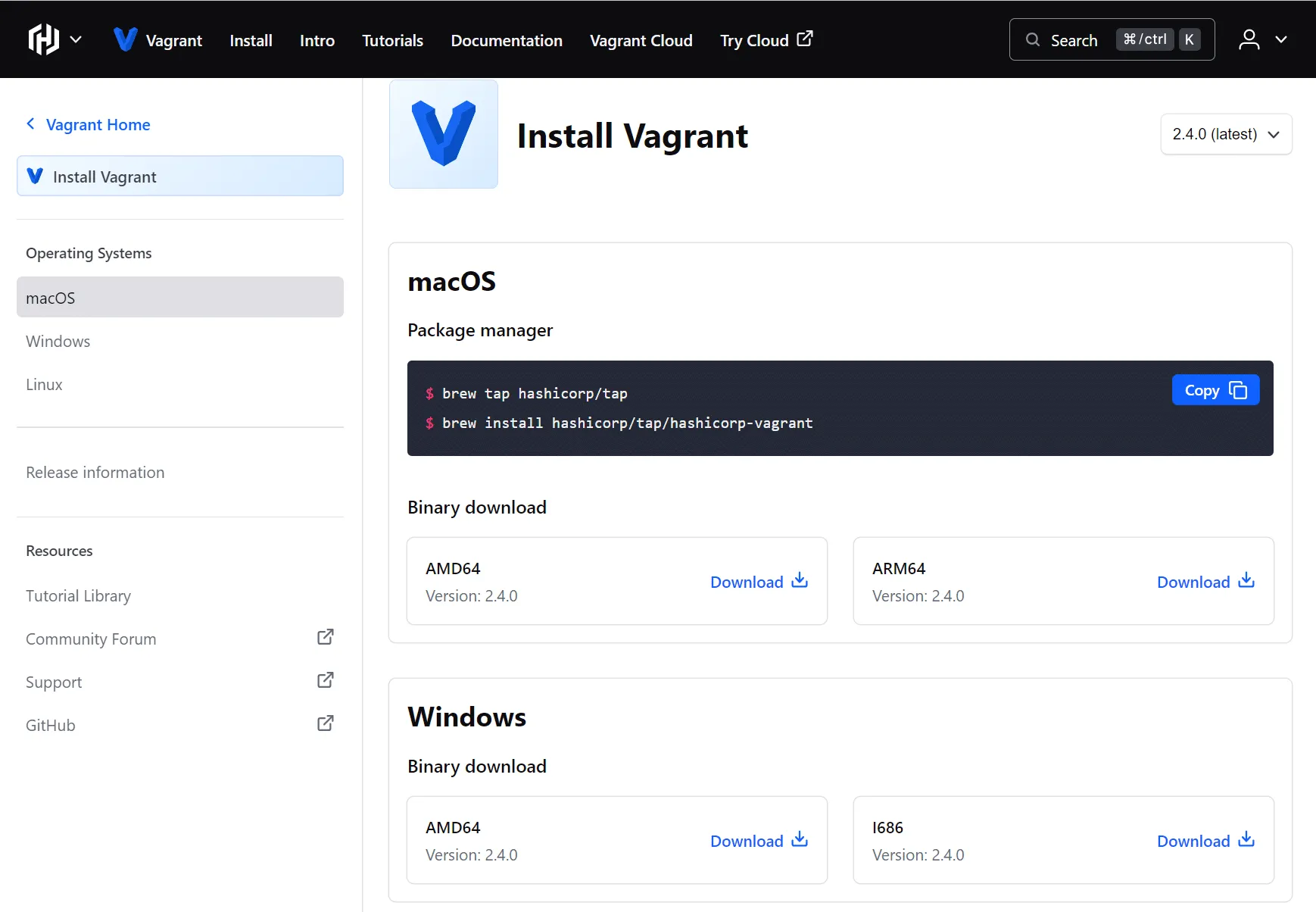Click the large Vagrant logo thumbnail
Viewport: 1316px width, 912px height.
click(x=444, y=133)
